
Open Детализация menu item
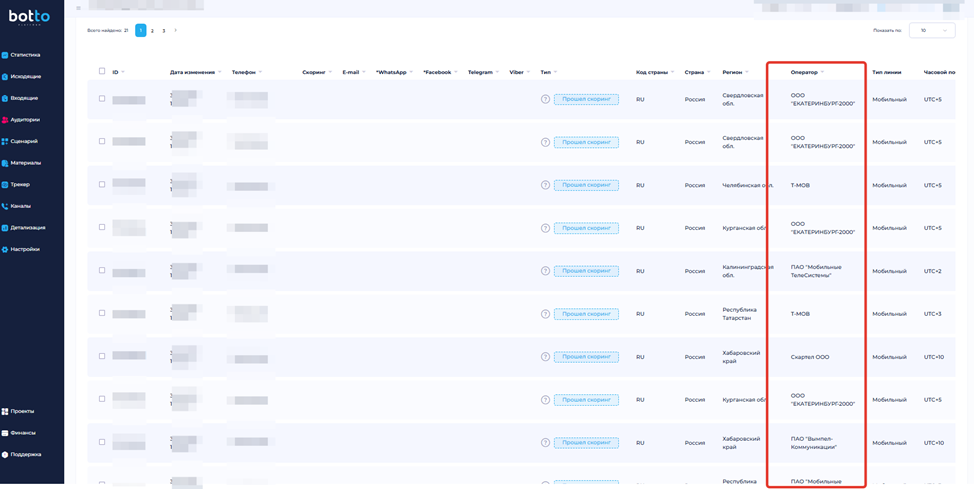coord(28,228)
